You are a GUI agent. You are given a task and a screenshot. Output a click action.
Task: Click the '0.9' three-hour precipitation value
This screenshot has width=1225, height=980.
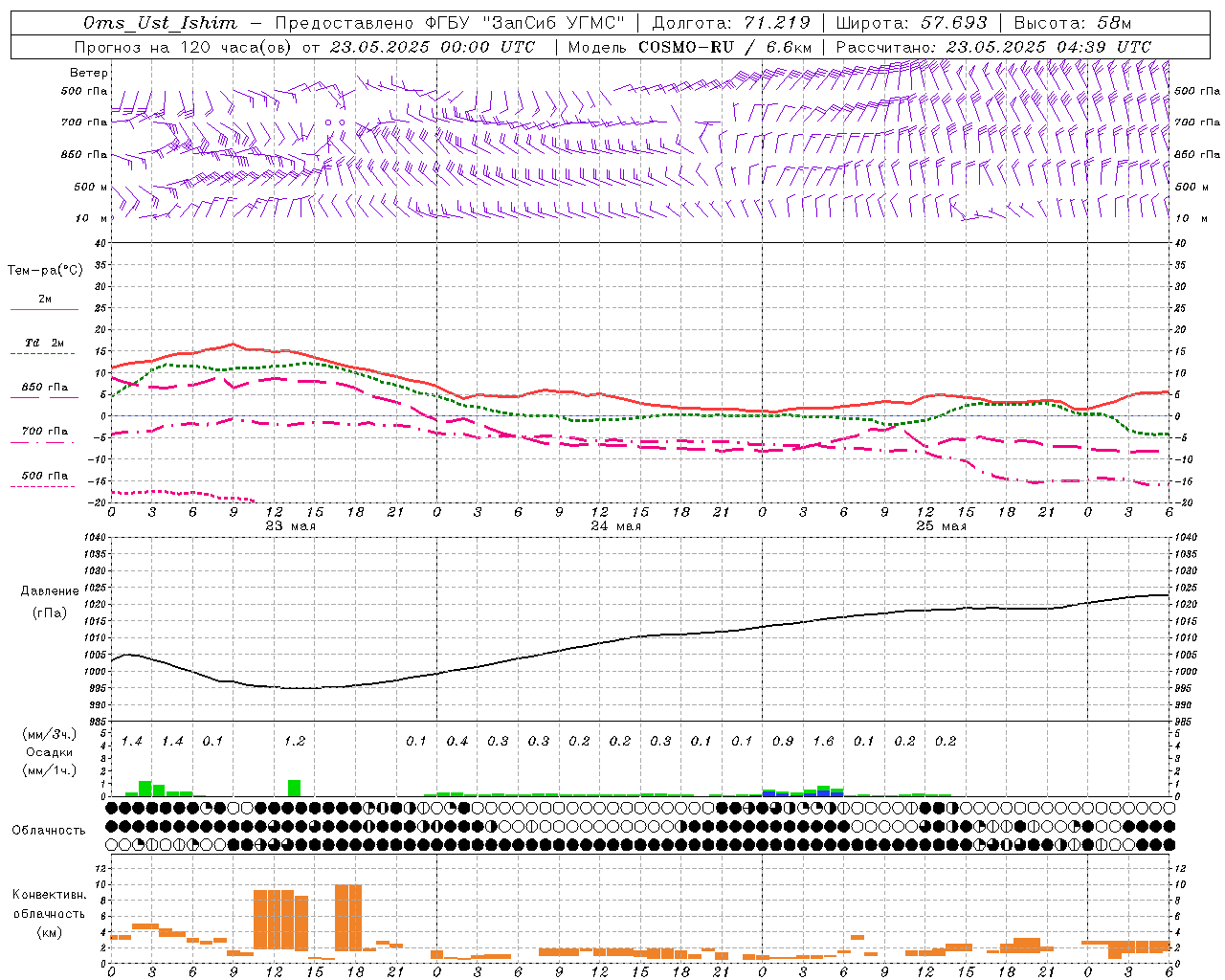coord(782,742)
